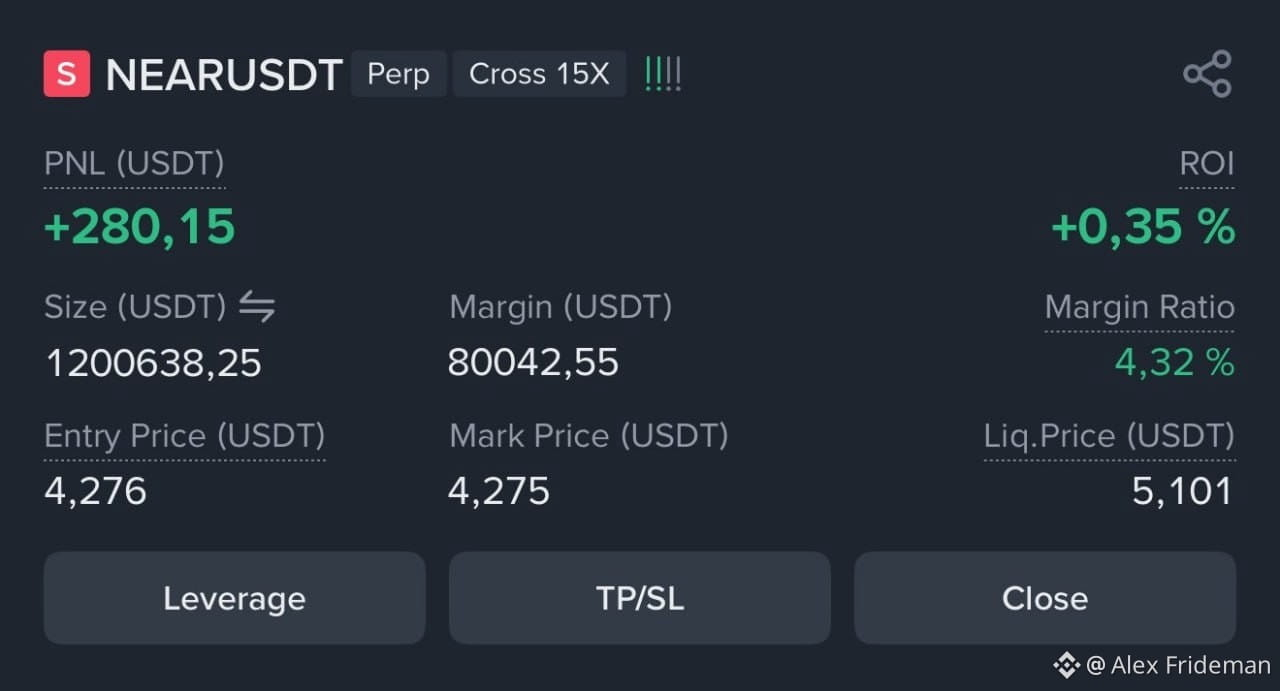This screenshot has width=1280, height=691.
Task: Click the Binance logo watermark
Action: (x=1066, y=665)
